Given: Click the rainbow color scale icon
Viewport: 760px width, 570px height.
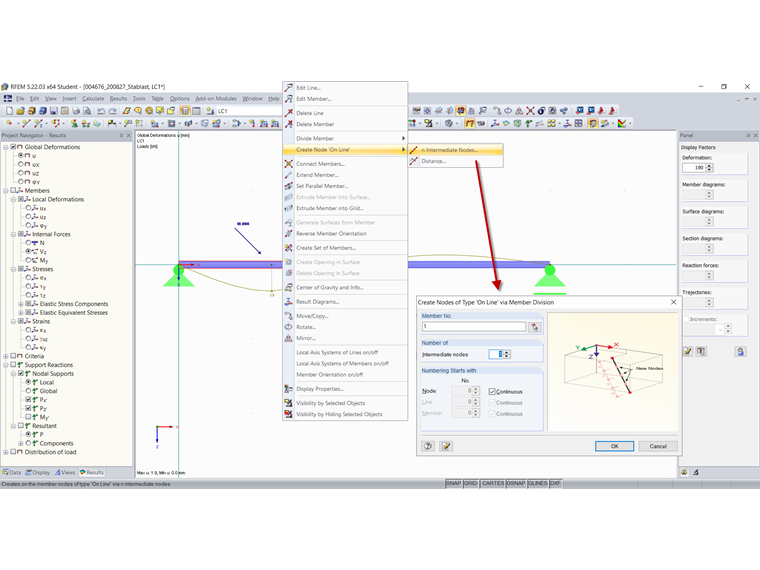Looking at the screenshot, I should [x=622, y=124].
